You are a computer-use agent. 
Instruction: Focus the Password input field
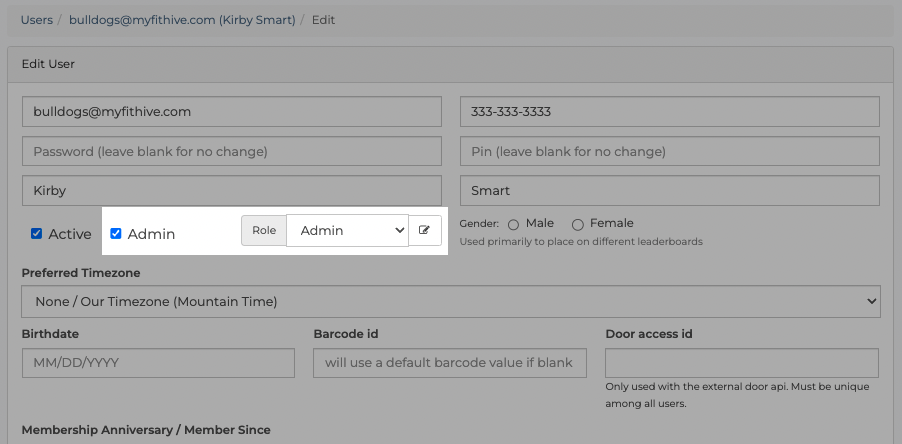[x=232, y=151]
